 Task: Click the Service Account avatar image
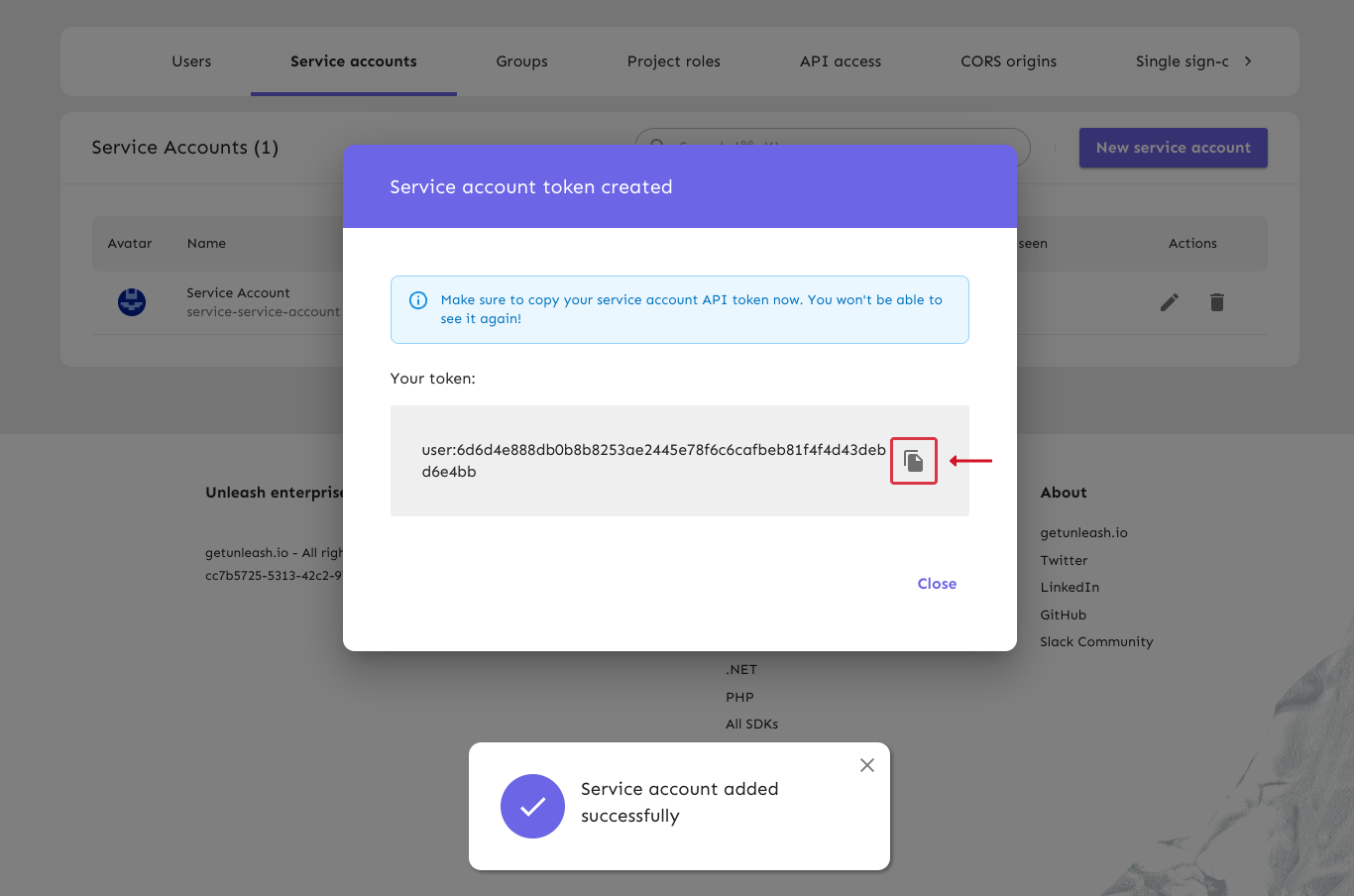click(132, 302)
